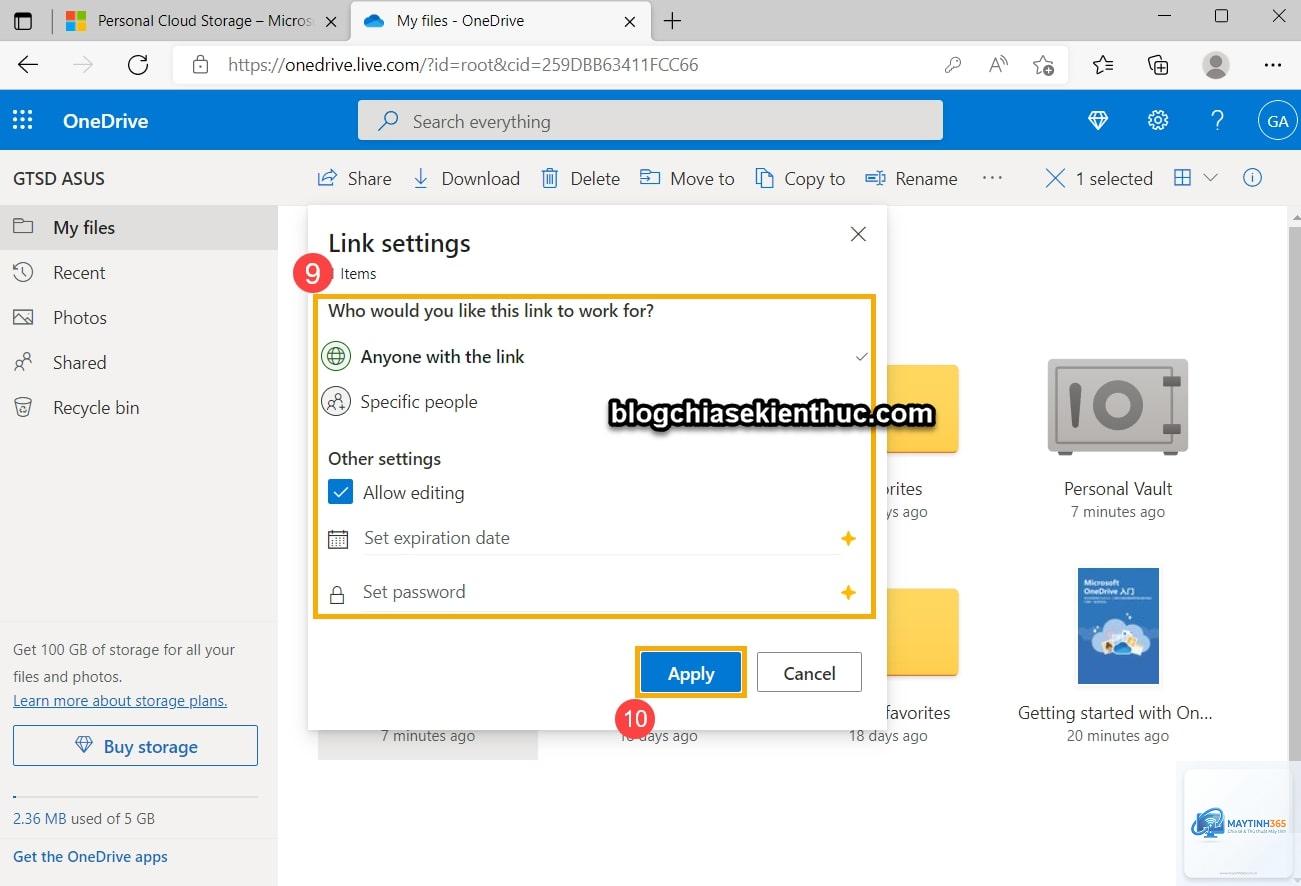The image size is (1301, 886).
Task: Select Specific people option
Action: click(x=594, y=402)
